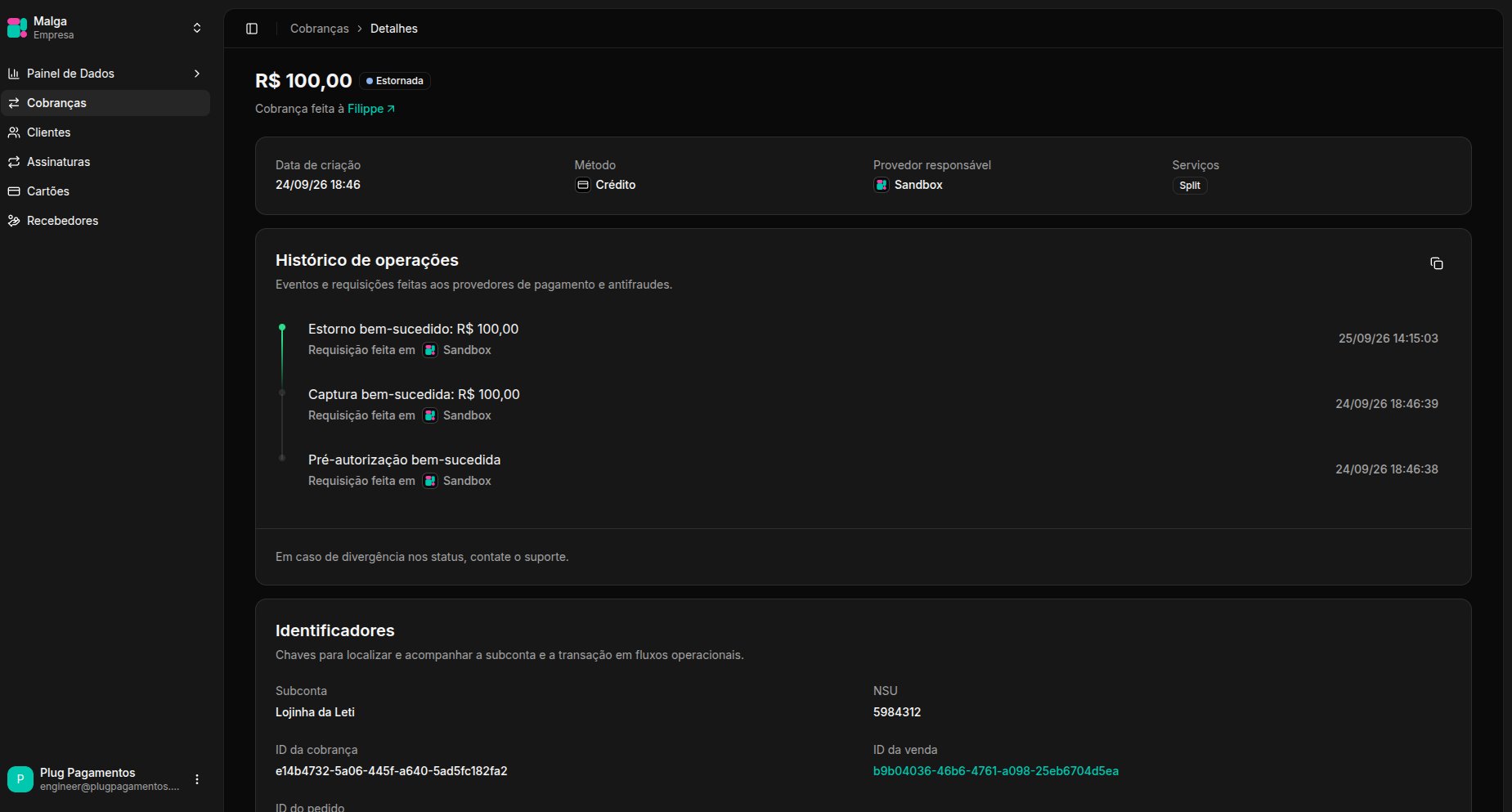Viewport: 1512px width, 812px height.
Task: Copy the operations history with copy icon
Action: coord(1436,263)
